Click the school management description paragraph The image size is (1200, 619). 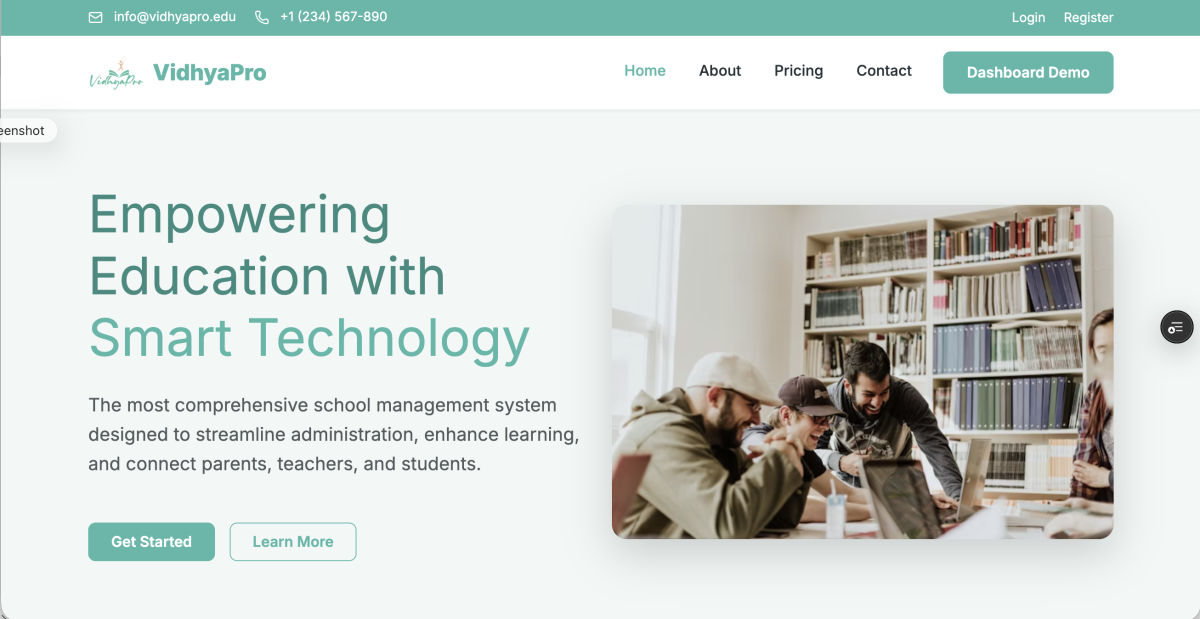[334, 435]
